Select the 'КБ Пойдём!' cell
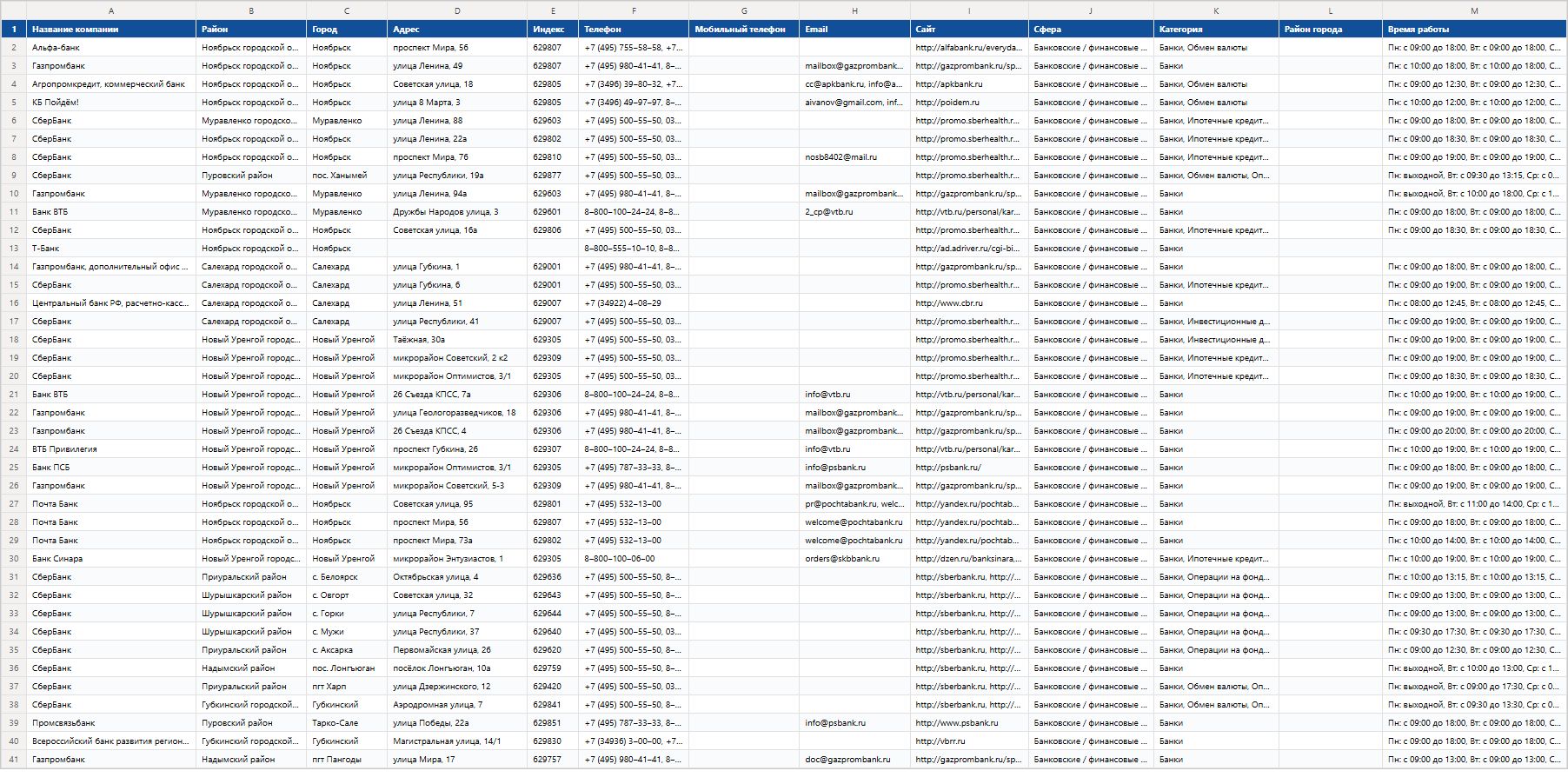This screenshot has height=784, width=1568. pyautogui.click(x=111, y=103)
